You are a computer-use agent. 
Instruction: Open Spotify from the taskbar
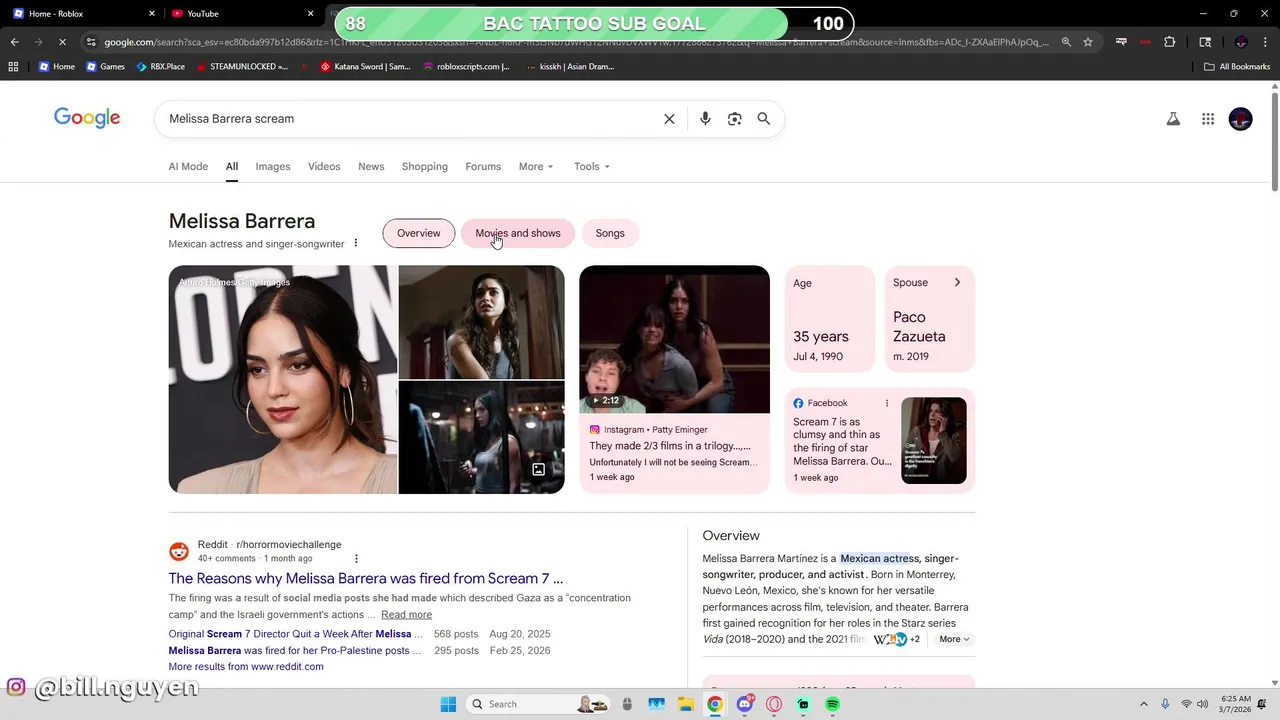tap(832, 704)
